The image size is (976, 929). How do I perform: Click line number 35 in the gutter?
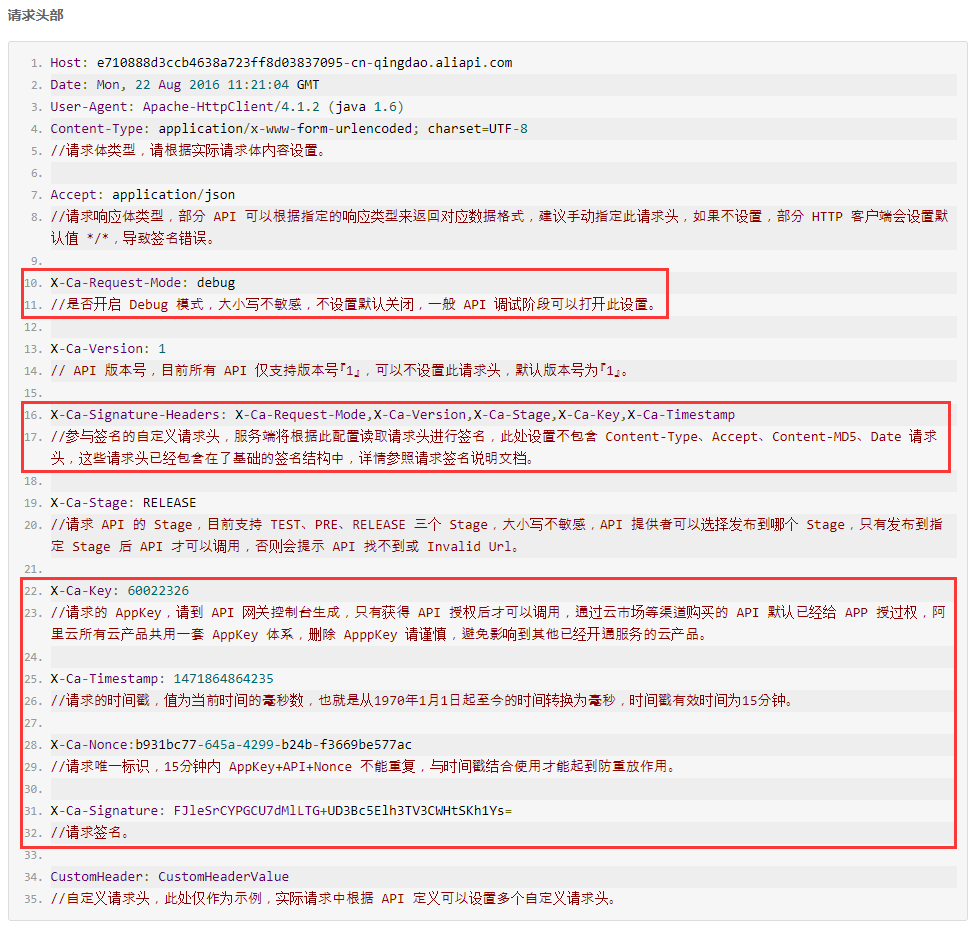(x=33, y=899)
